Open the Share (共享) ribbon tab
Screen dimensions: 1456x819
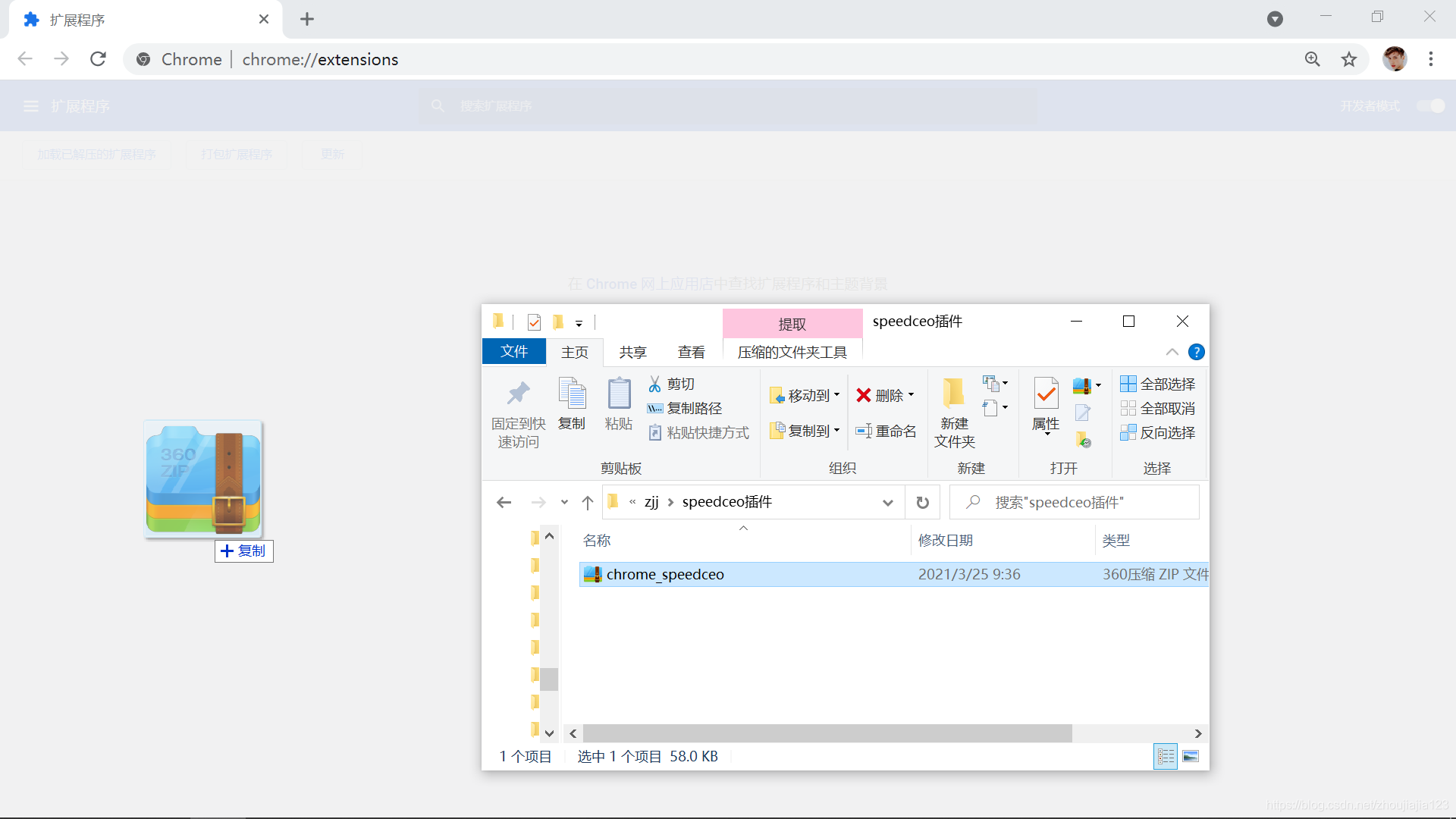pyautogui.click(x=632, y=352)
